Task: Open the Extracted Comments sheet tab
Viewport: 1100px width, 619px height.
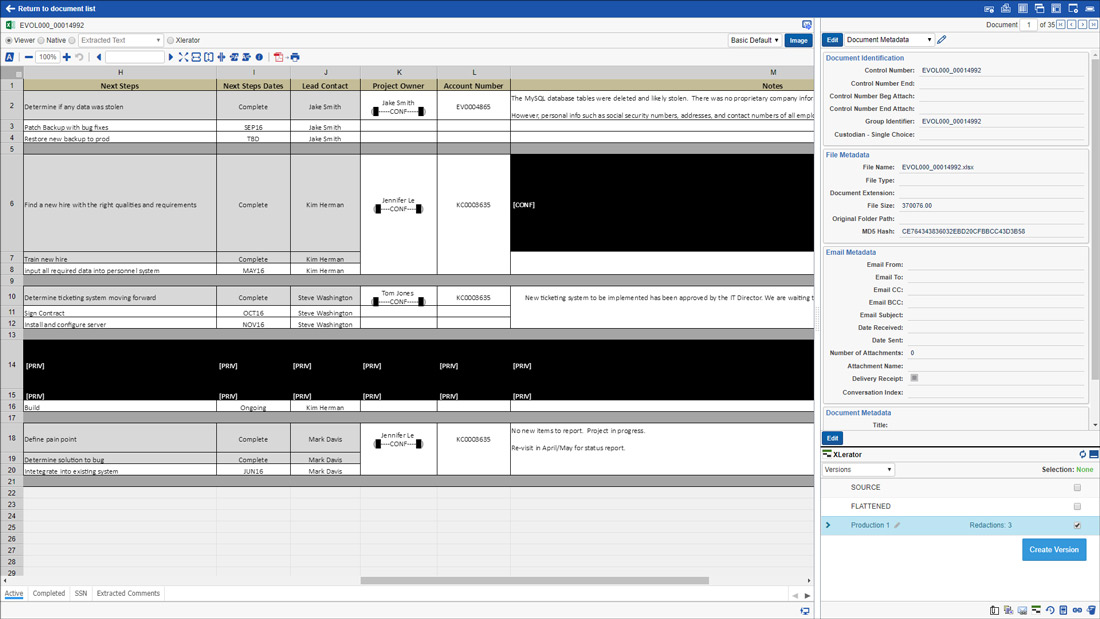Action: click(128, 594)
